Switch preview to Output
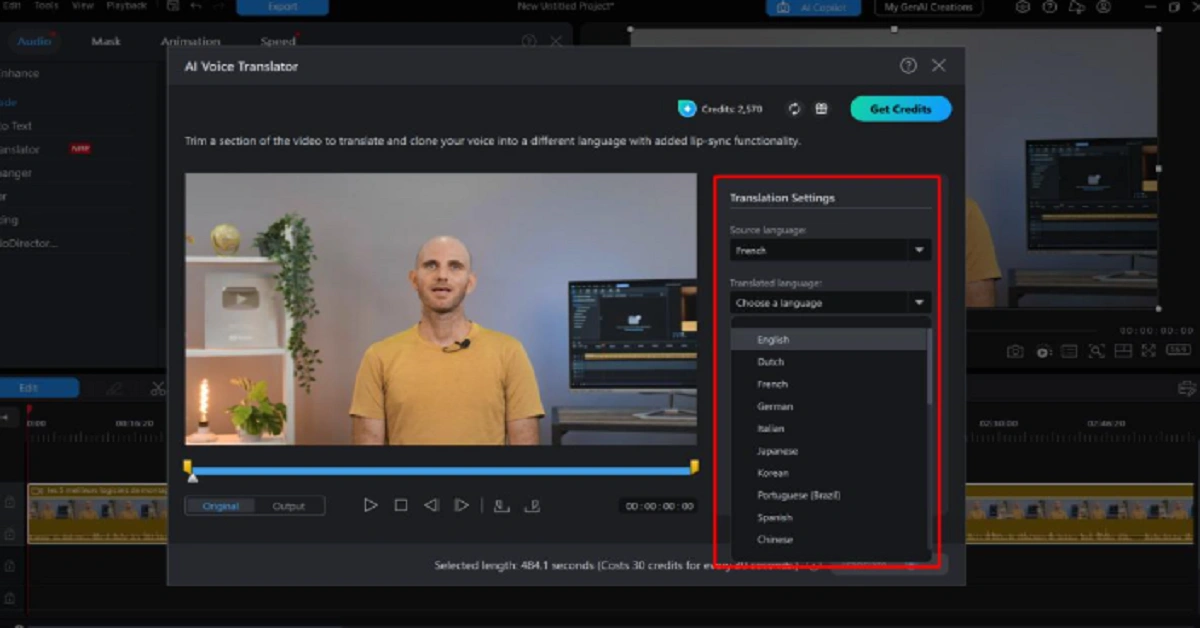 (x=289, y=506)
